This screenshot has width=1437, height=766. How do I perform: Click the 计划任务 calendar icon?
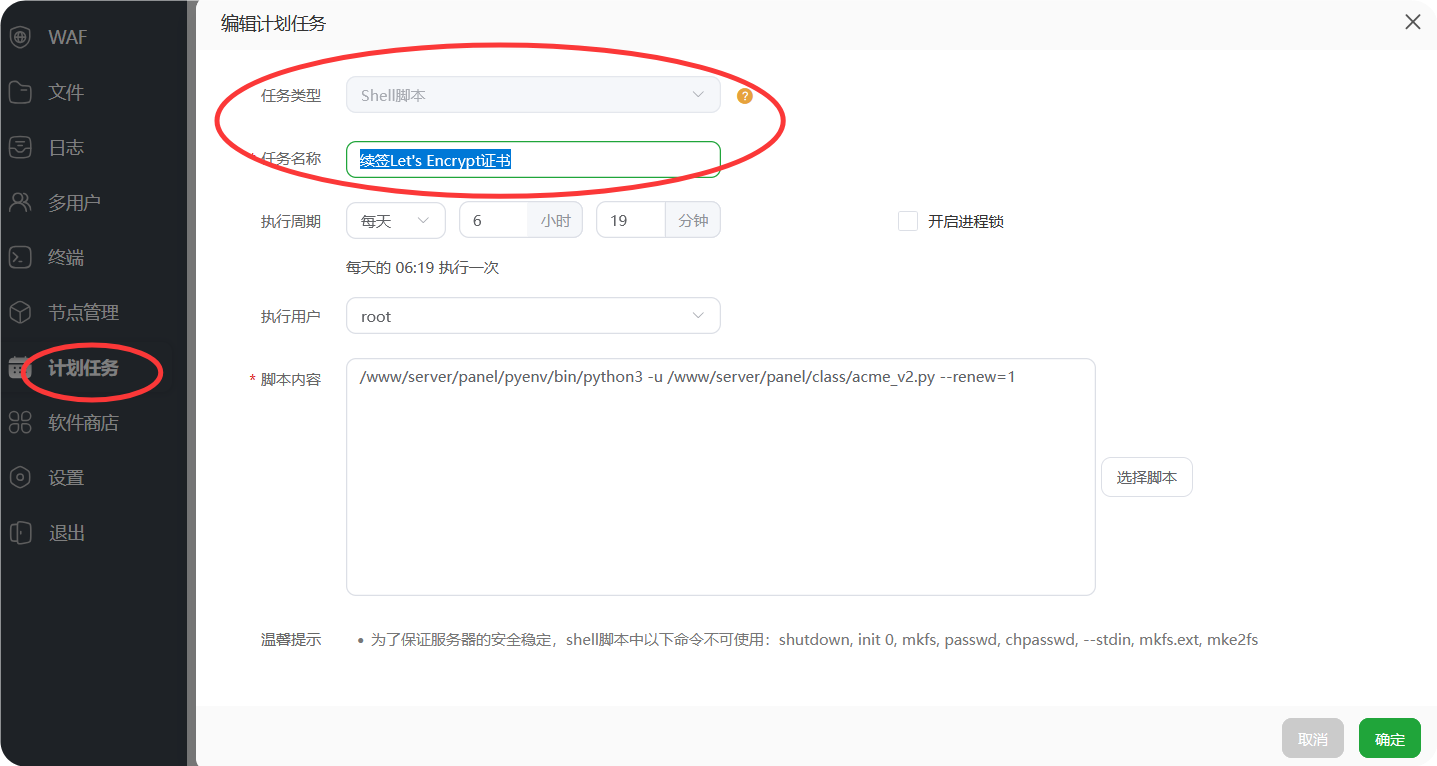click(x=20, y=367)
